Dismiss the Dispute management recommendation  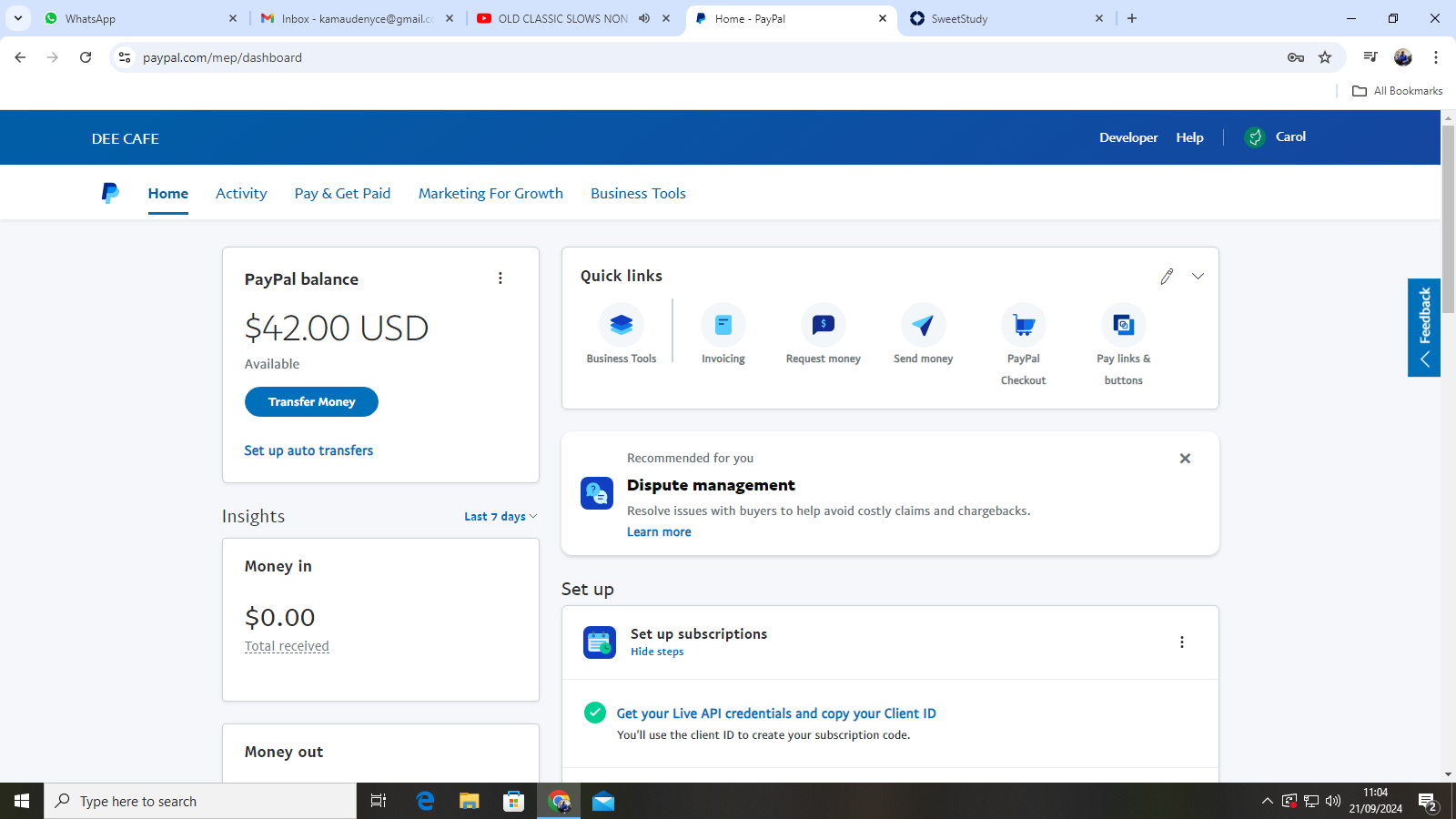pyautogui.click(x=1185, y=459)
